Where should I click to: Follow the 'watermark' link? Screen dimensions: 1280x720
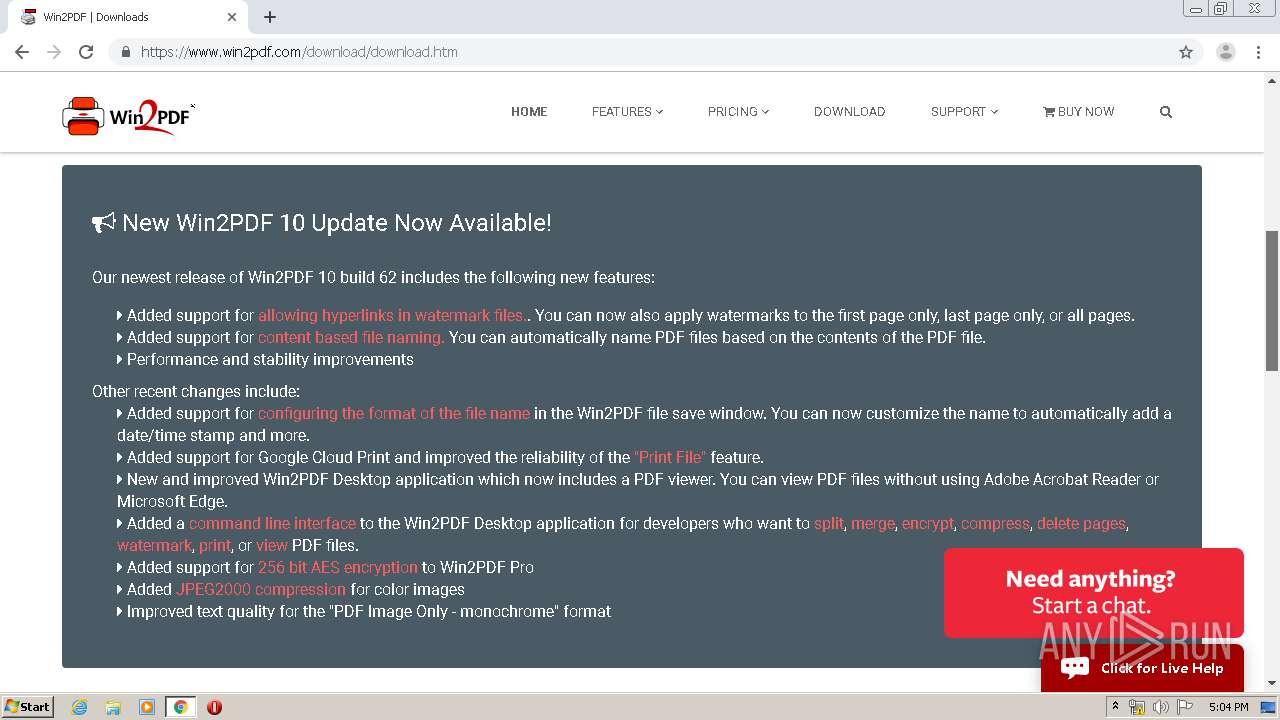154,545
